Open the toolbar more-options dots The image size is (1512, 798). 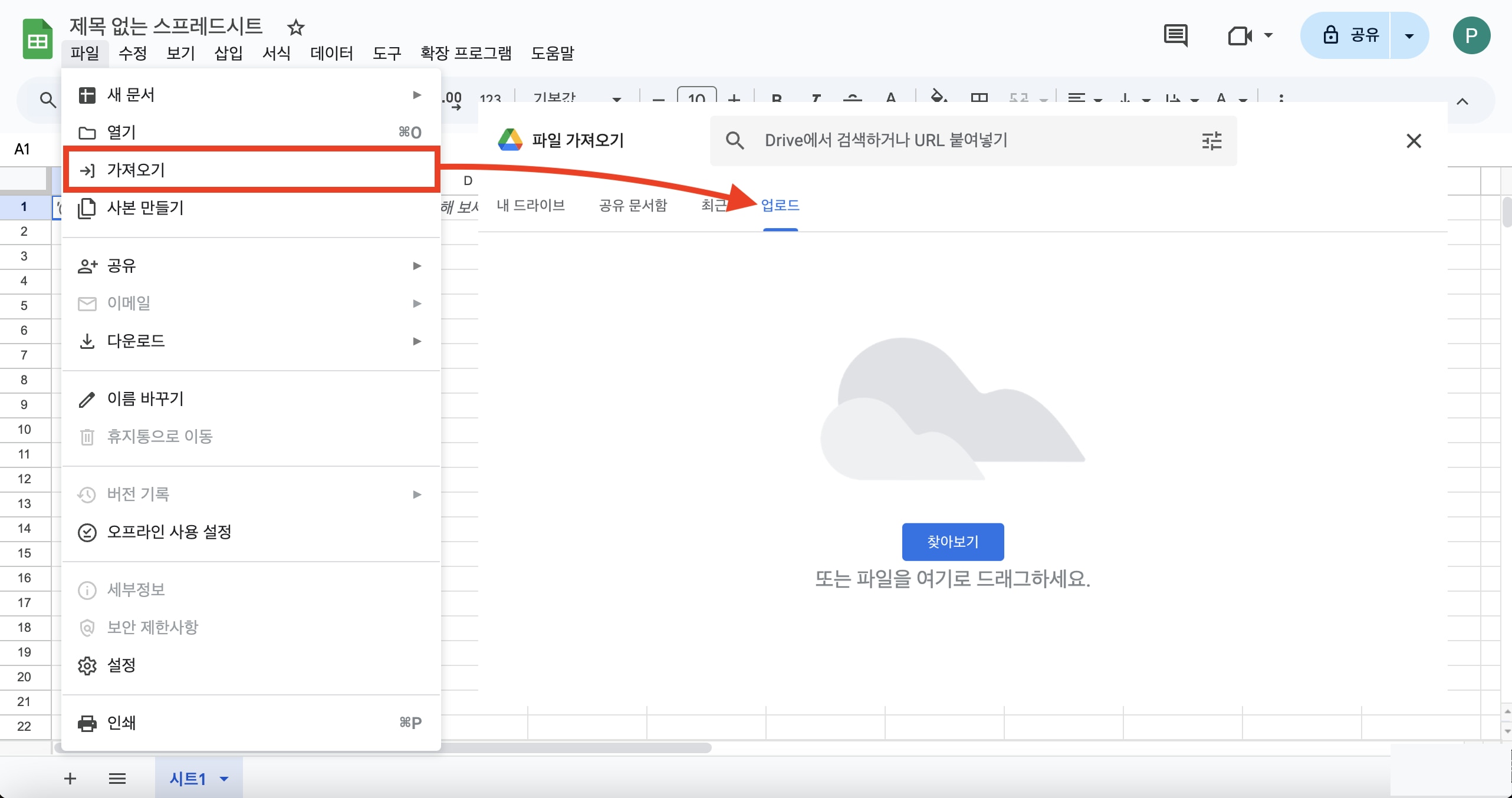click(1281, 99)
